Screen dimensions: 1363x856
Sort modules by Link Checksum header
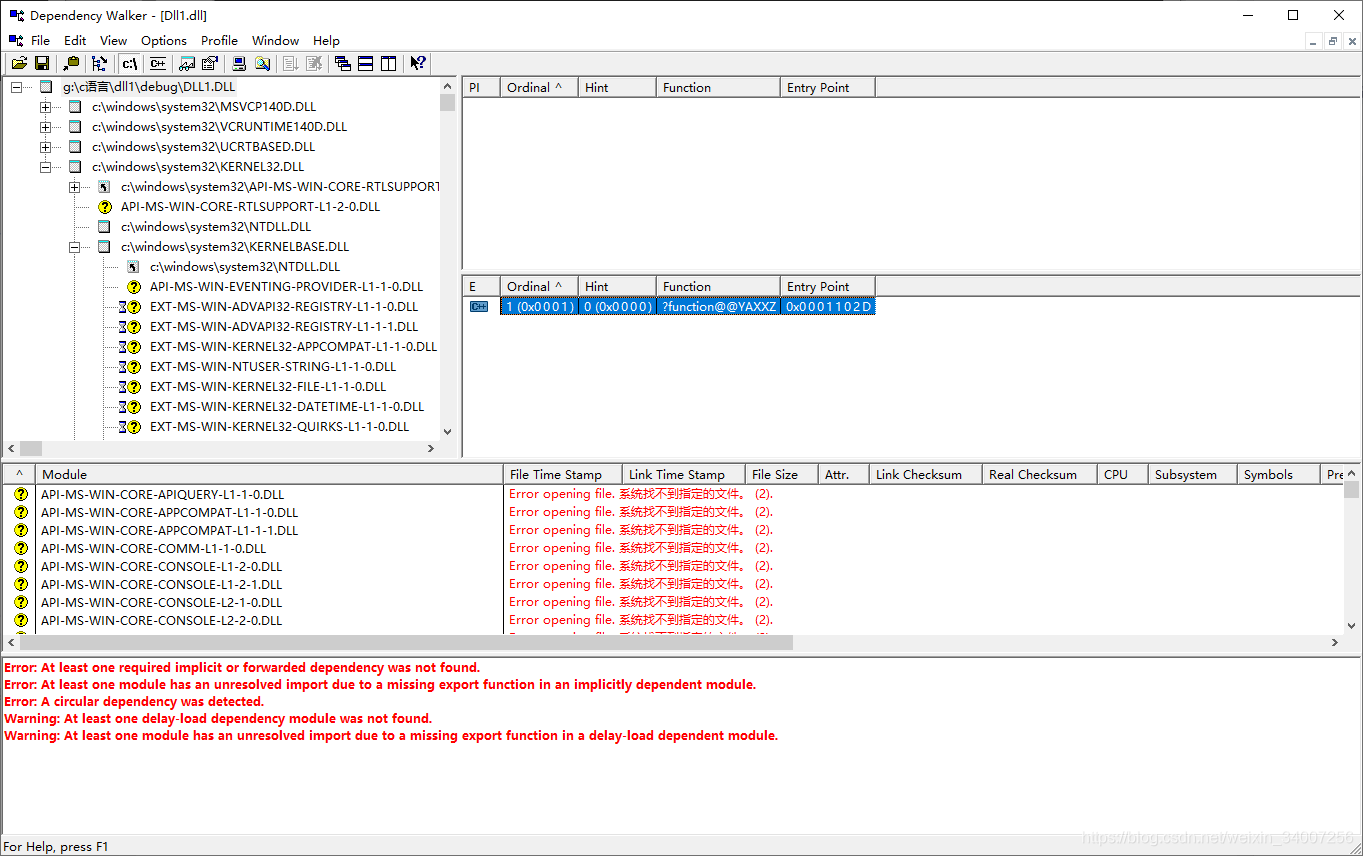coord(926,474)
